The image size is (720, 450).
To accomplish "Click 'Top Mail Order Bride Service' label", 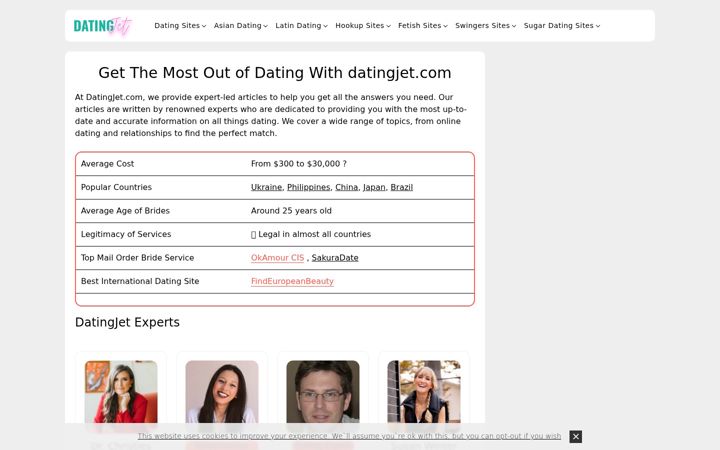I will click(137, 258).
